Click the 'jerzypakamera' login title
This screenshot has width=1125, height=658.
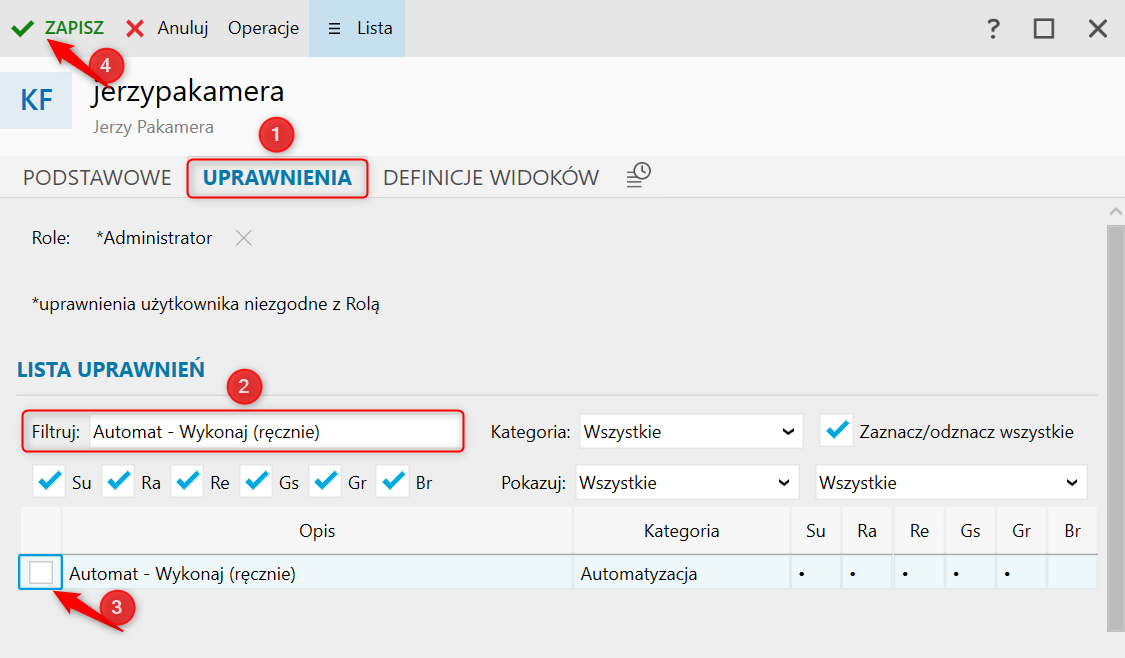tap(188, 92)
